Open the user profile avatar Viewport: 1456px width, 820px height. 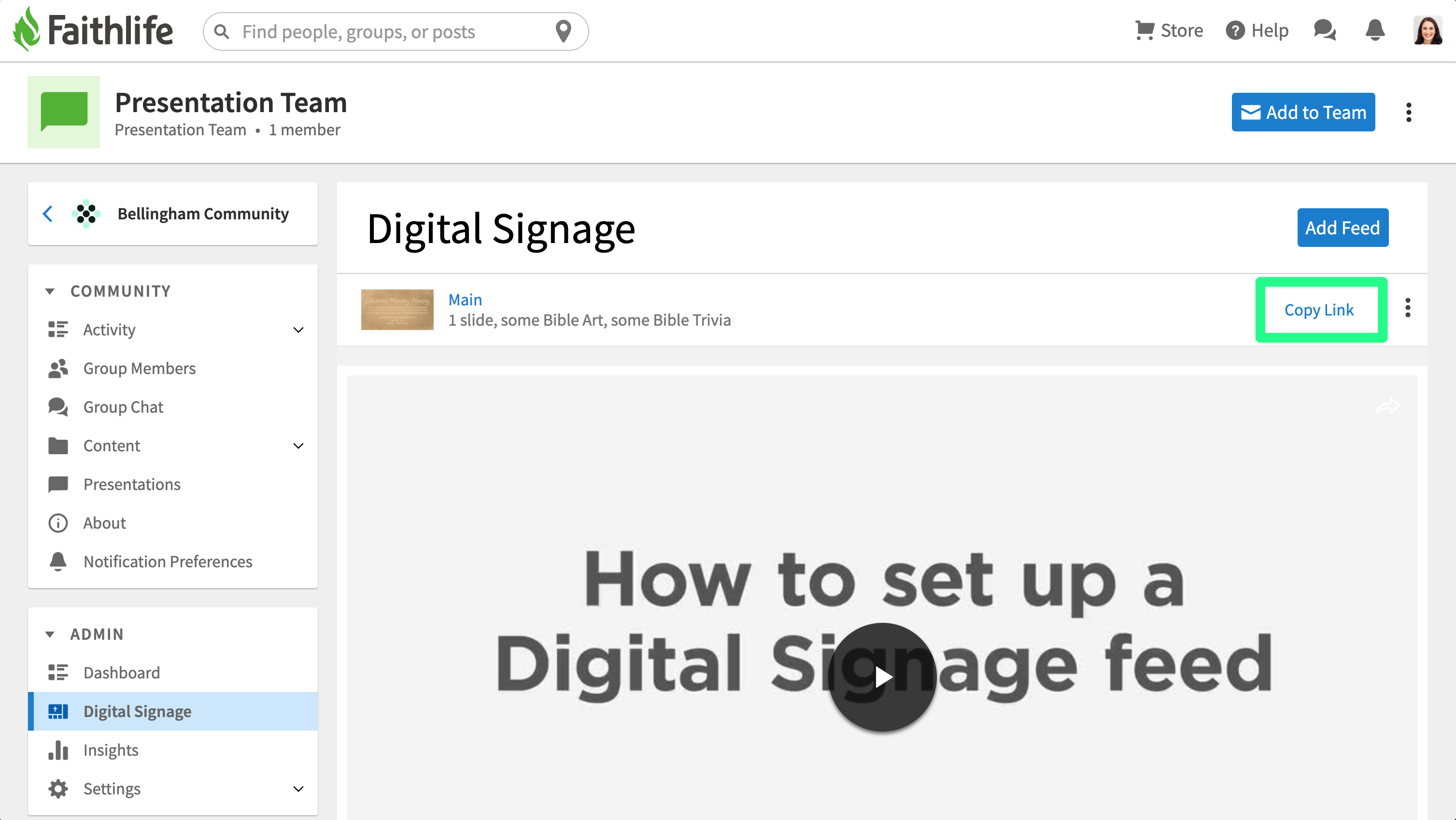(1427, 30)
